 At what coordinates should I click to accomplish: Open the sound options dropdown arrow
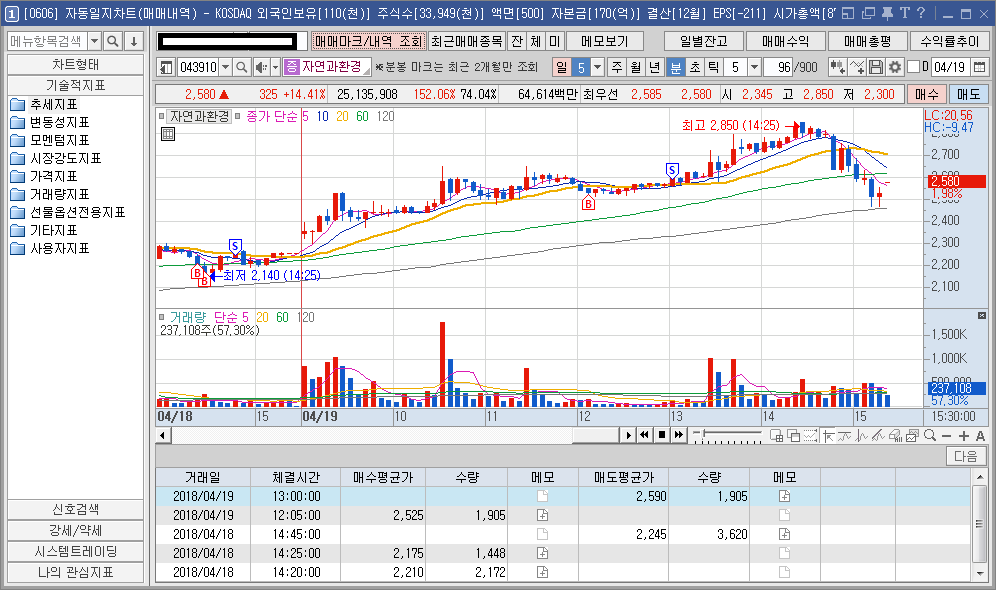click(x=275, y=67)
